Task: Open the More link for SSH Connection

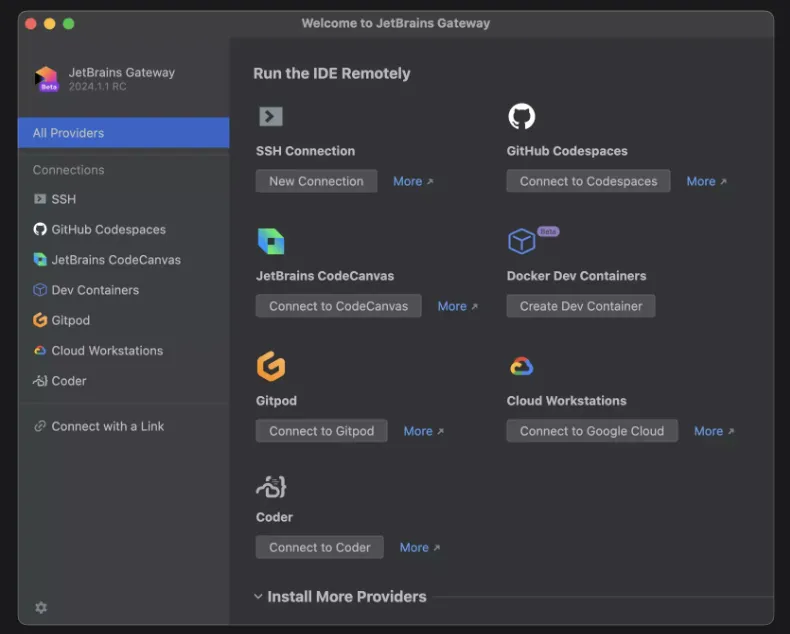Action: click(413, 181)
